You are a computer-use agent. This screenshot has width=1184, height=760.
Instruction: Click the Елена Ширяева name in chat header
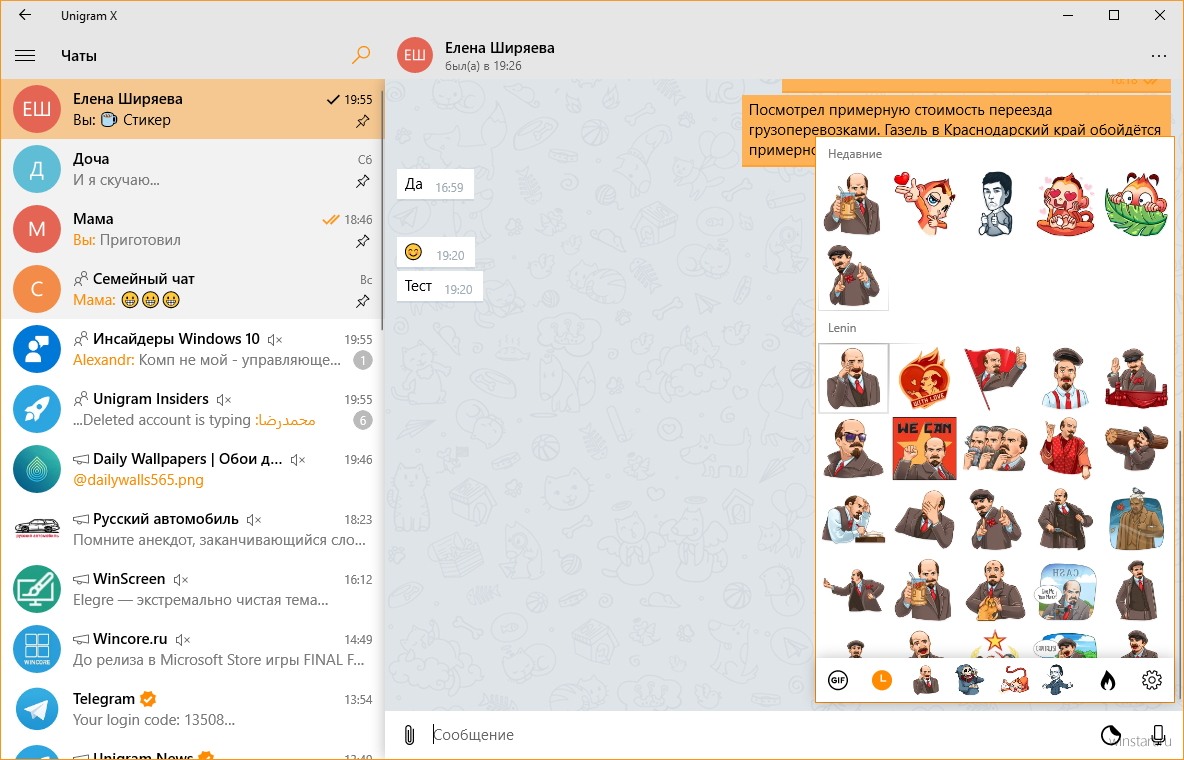click(x=499, y=48)
